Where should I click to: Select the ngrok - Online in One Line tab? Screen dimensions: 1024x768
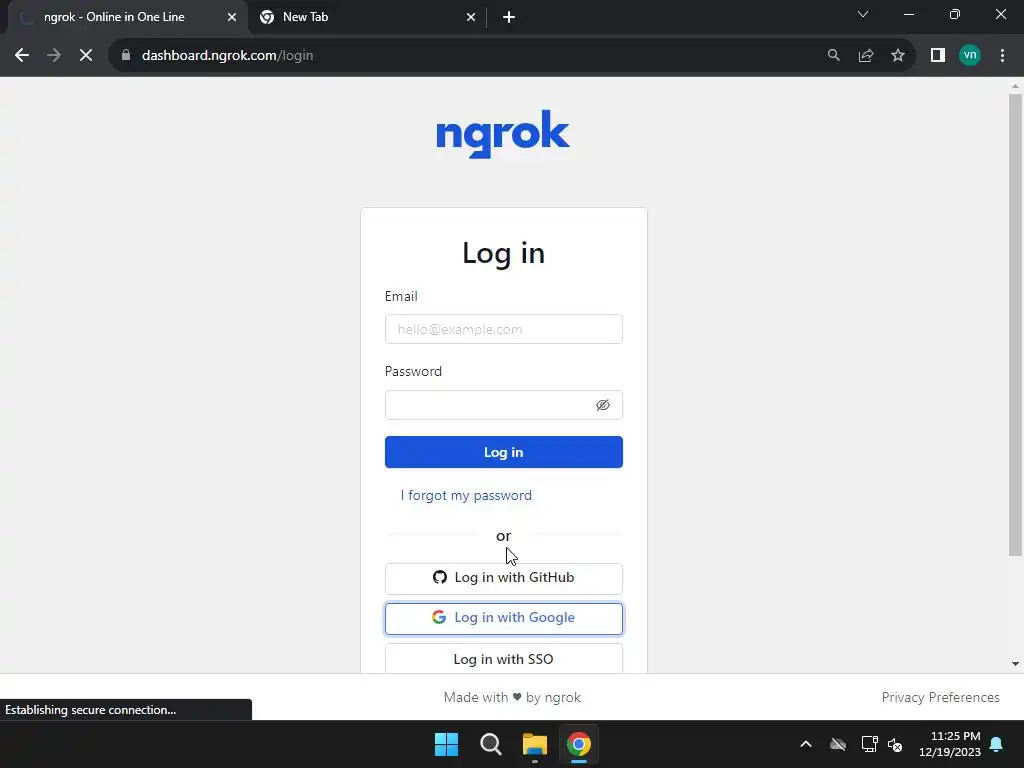[x=127, y=17]
